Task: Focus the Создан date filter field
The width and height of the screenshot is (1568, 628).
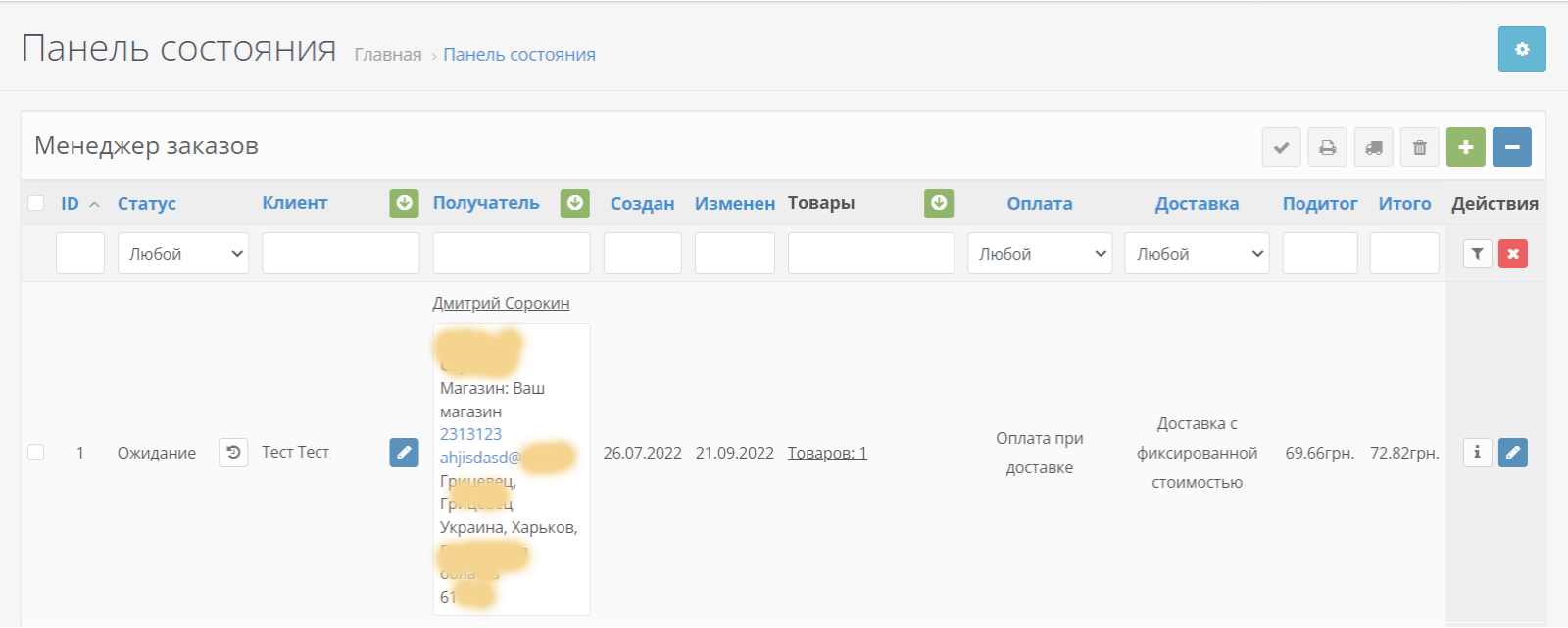Action: [643, 254]
